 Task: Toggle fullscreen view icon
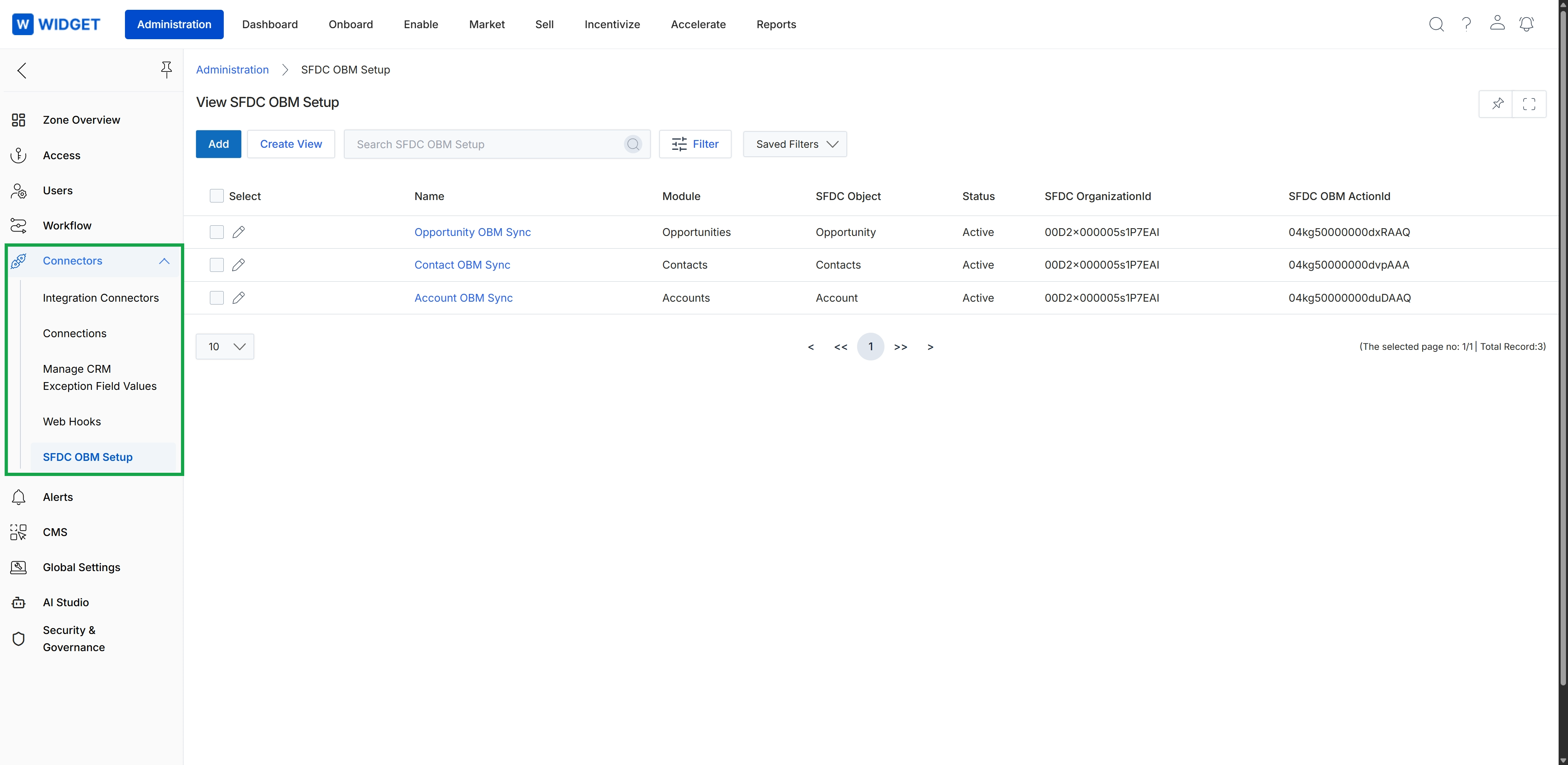pos(1529,103)
